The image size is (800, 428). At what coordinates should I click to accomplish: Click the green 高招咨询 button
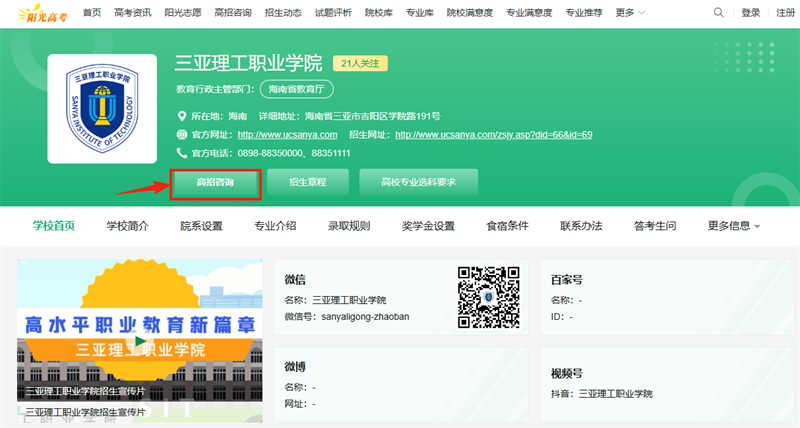pyautogui.click(x=215, y=183)
